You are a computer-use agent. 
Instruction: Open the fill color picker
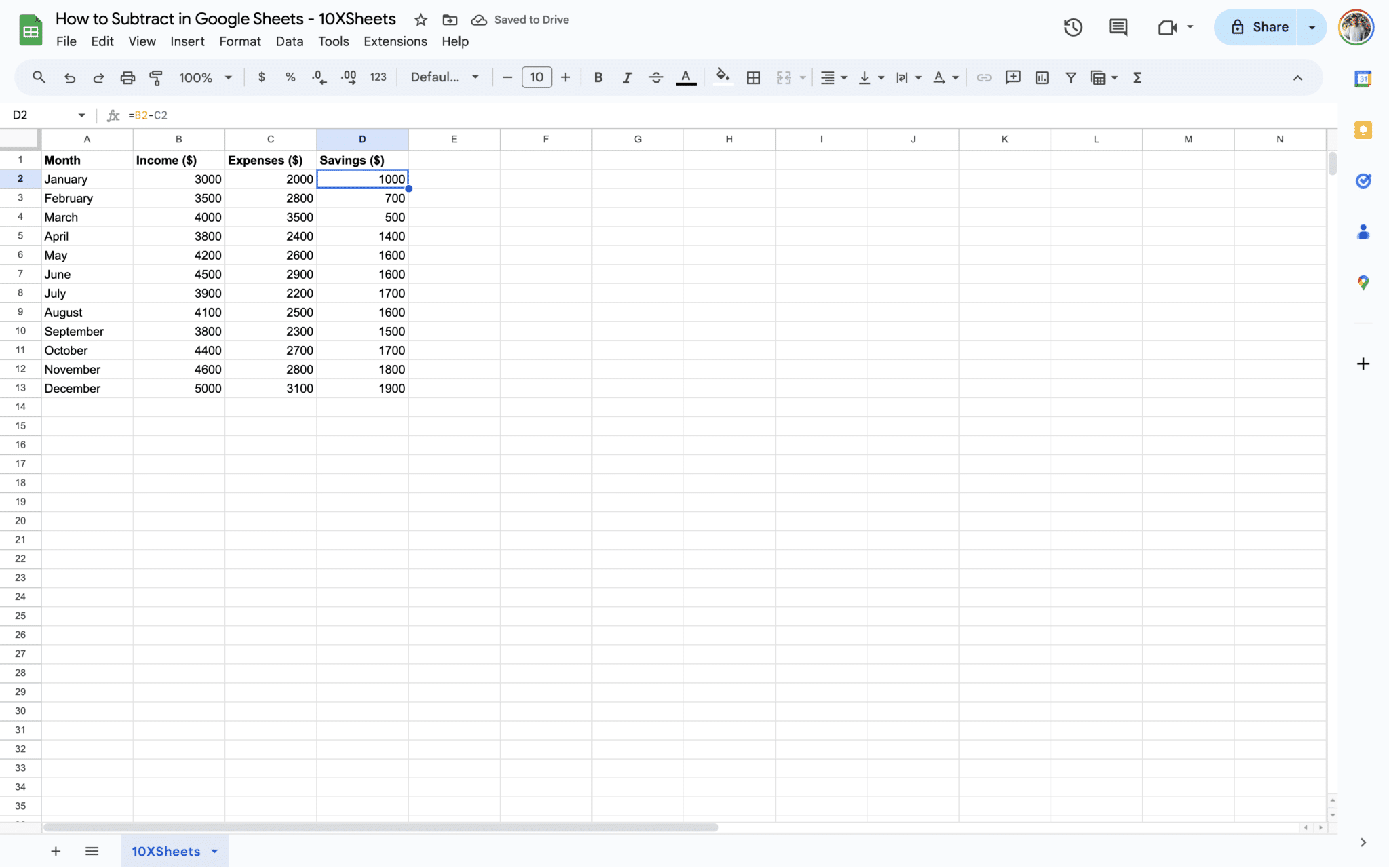722,77
